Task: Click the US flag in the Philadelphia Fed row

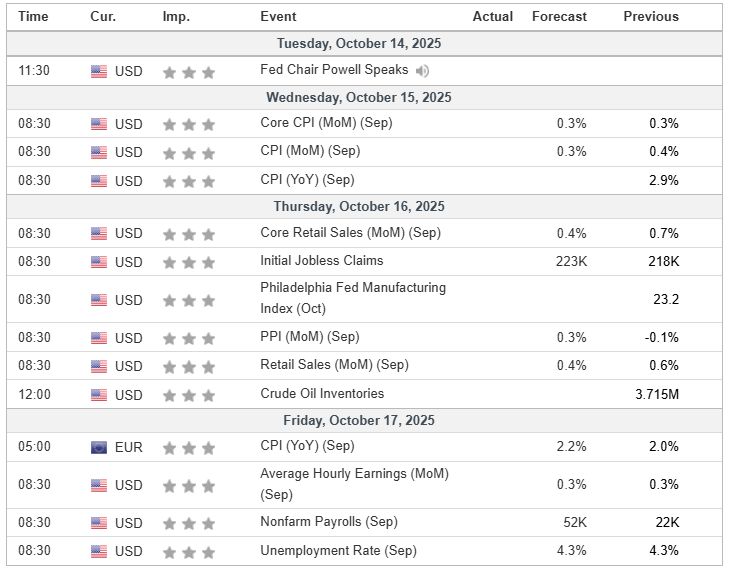Action: (x=99, y=300)
